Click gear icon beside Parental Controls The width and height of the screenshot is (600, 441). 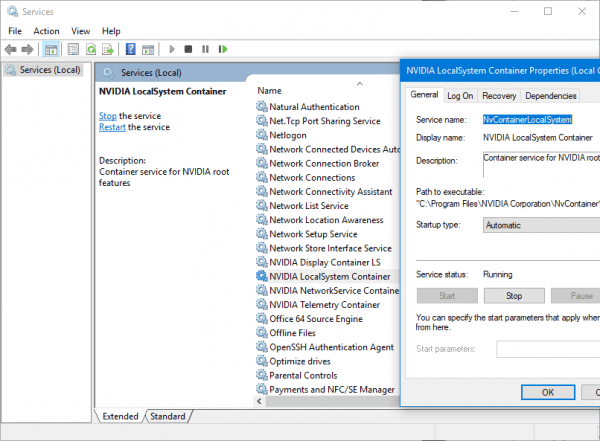[262, 375]
